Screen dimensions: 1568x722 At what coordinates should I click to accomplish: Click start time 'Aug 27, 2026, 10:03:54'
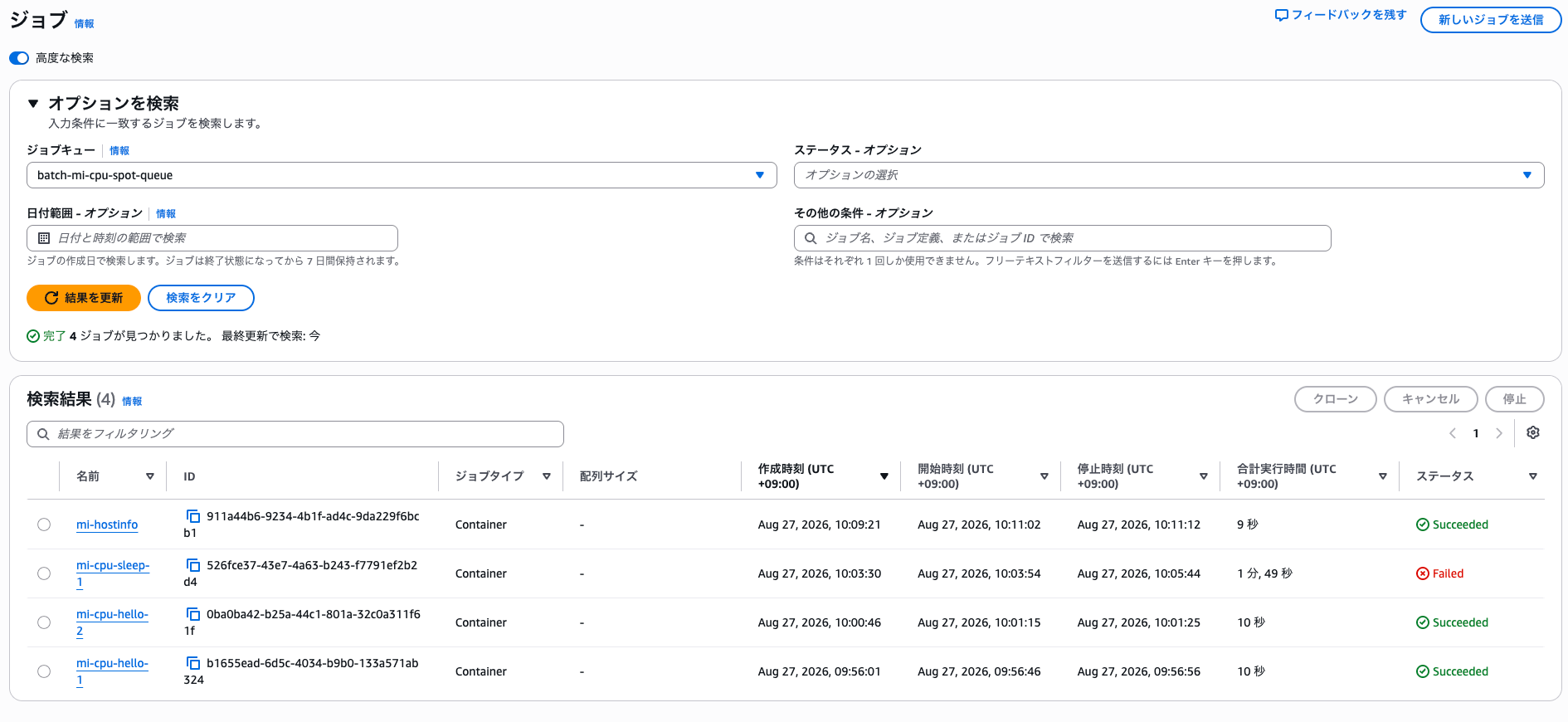[979, 573]
